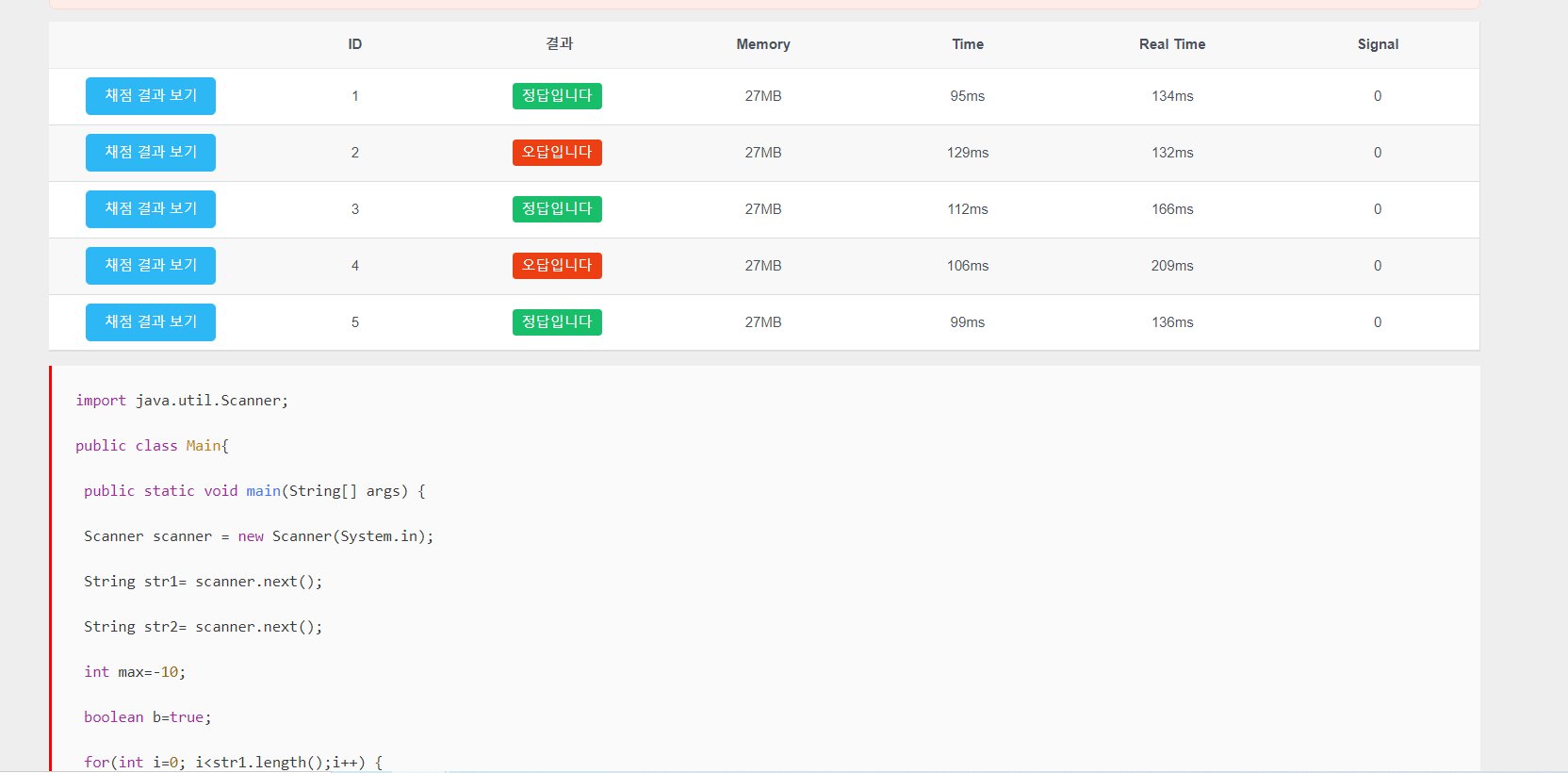Select the ID cell showing 3
Viewport: 1568px width, 773px height.
pyautogui.click(x=355, y=209)
